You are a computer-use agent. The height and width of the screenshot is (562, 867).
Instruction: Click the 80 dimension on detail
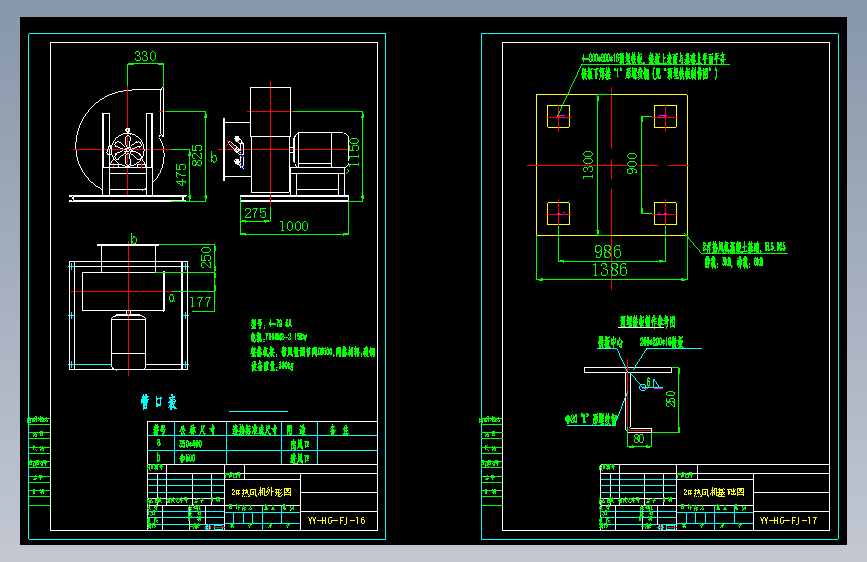coord(639,439)
